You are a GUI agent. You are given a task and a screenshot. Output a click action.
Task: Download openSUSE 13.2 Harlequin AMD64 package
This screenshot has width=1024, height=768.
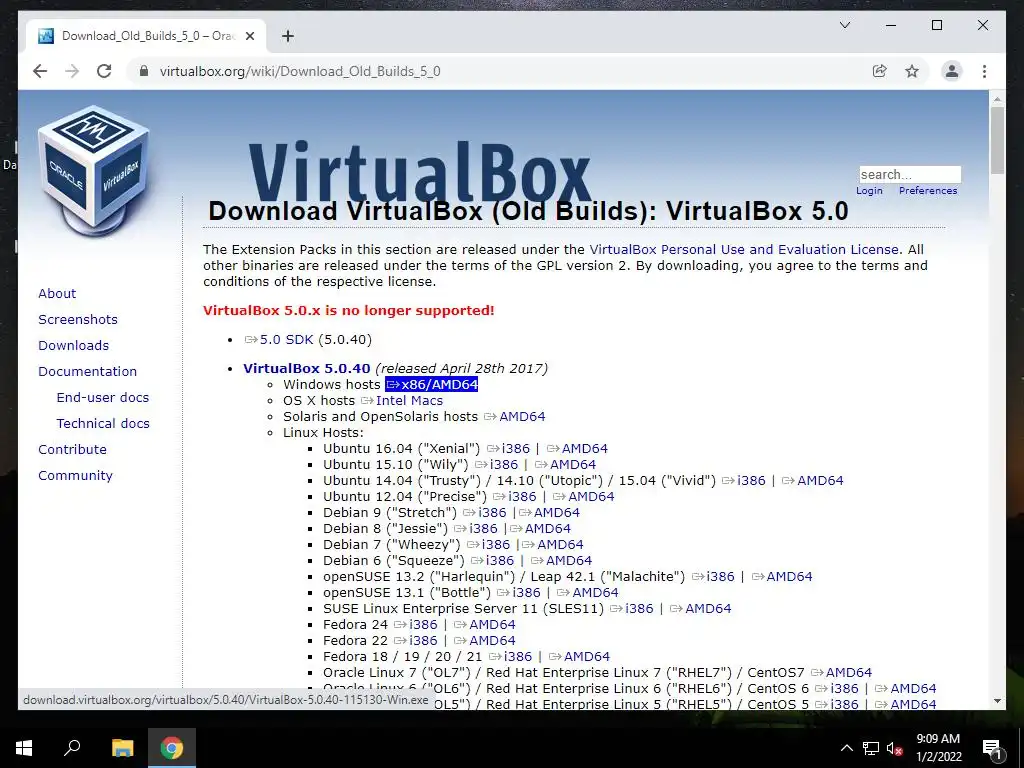click(782, 577)
